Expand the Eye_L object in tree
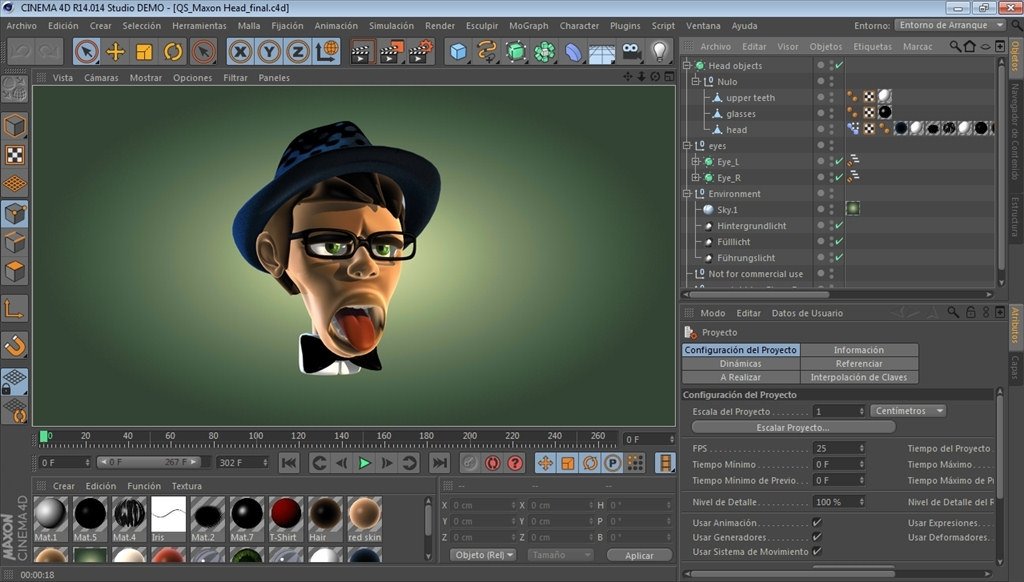This screenshot has width=1024, height=582. pyautogui.click(x=695, y=162)
